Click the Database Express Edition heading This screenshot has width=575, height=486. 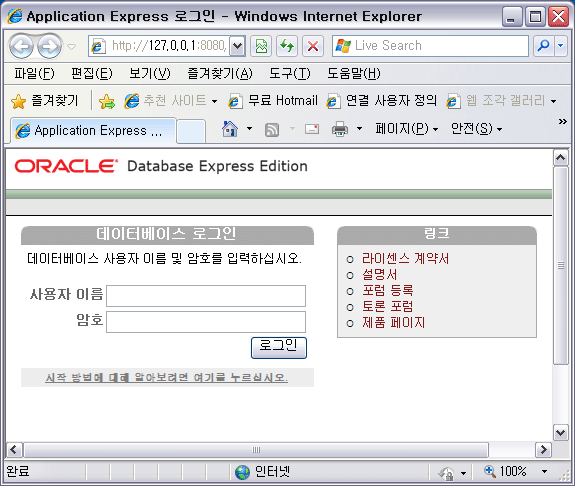click(217, 167)
